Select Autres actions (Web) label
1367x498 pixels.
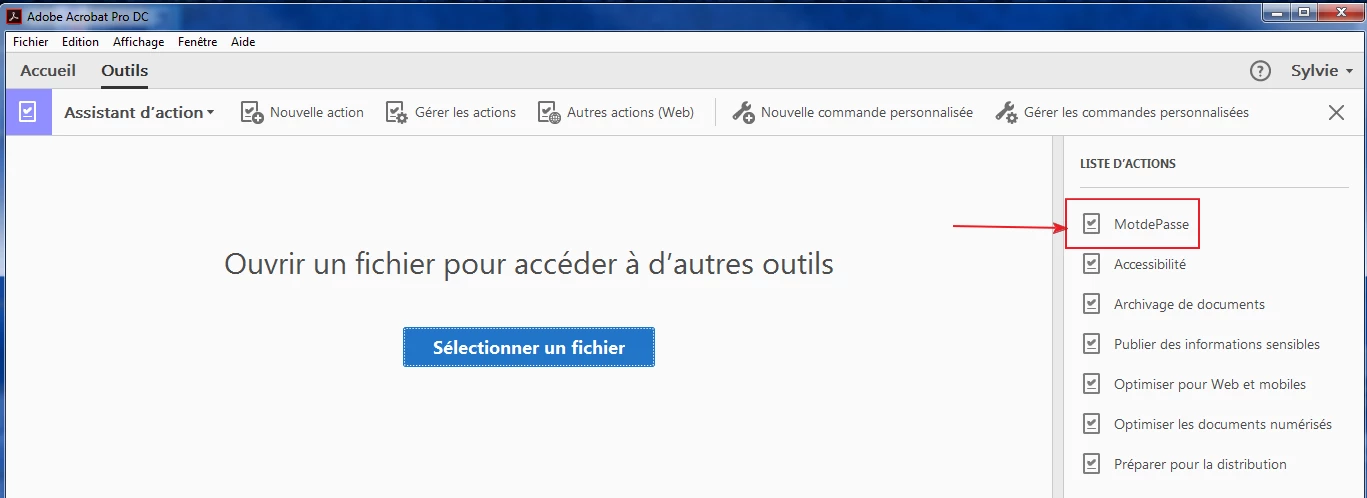tap(630, 112)
